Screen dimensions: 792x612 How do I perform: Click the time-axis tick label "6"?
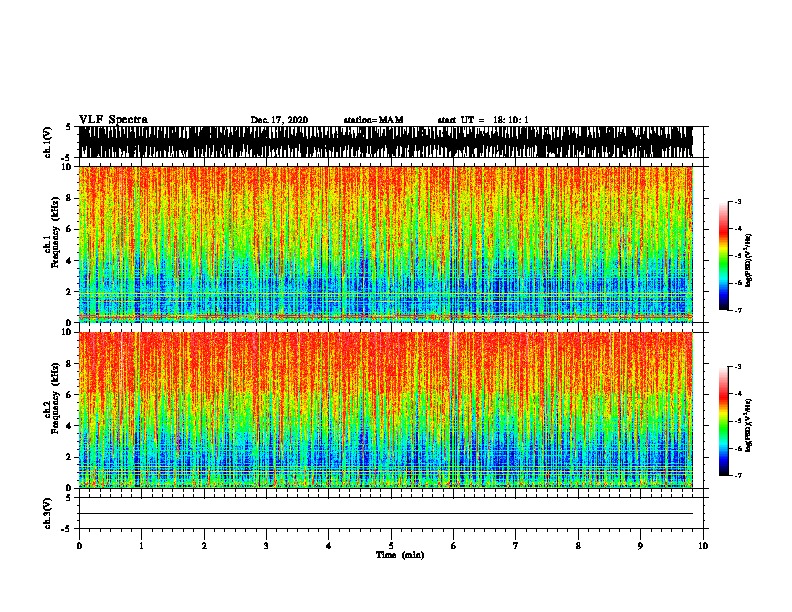click(x=454, y=546)
